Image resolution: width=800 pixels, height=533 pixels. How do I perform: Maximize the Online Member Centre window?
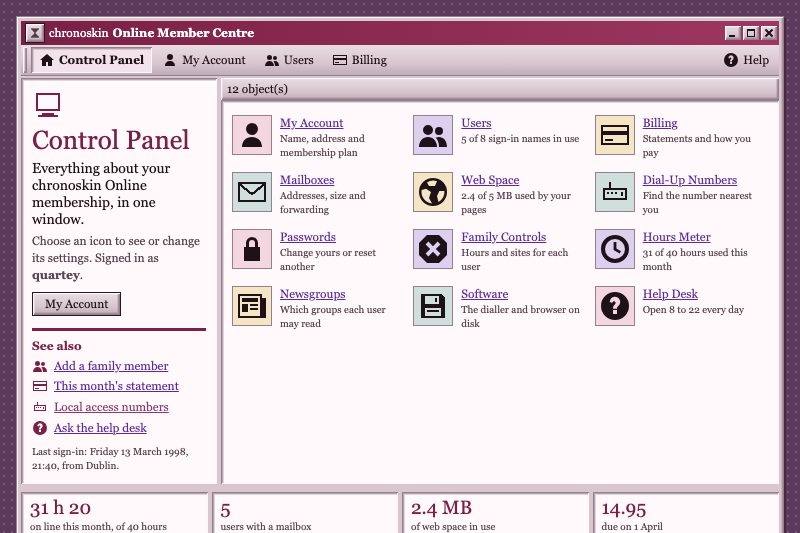click(751, 34)
